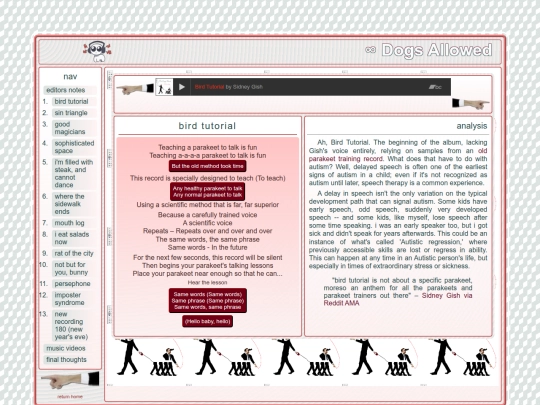The image size is (540, 405).
Task: Click the bird tutorial lyrics heading
Action: (207, 126)
